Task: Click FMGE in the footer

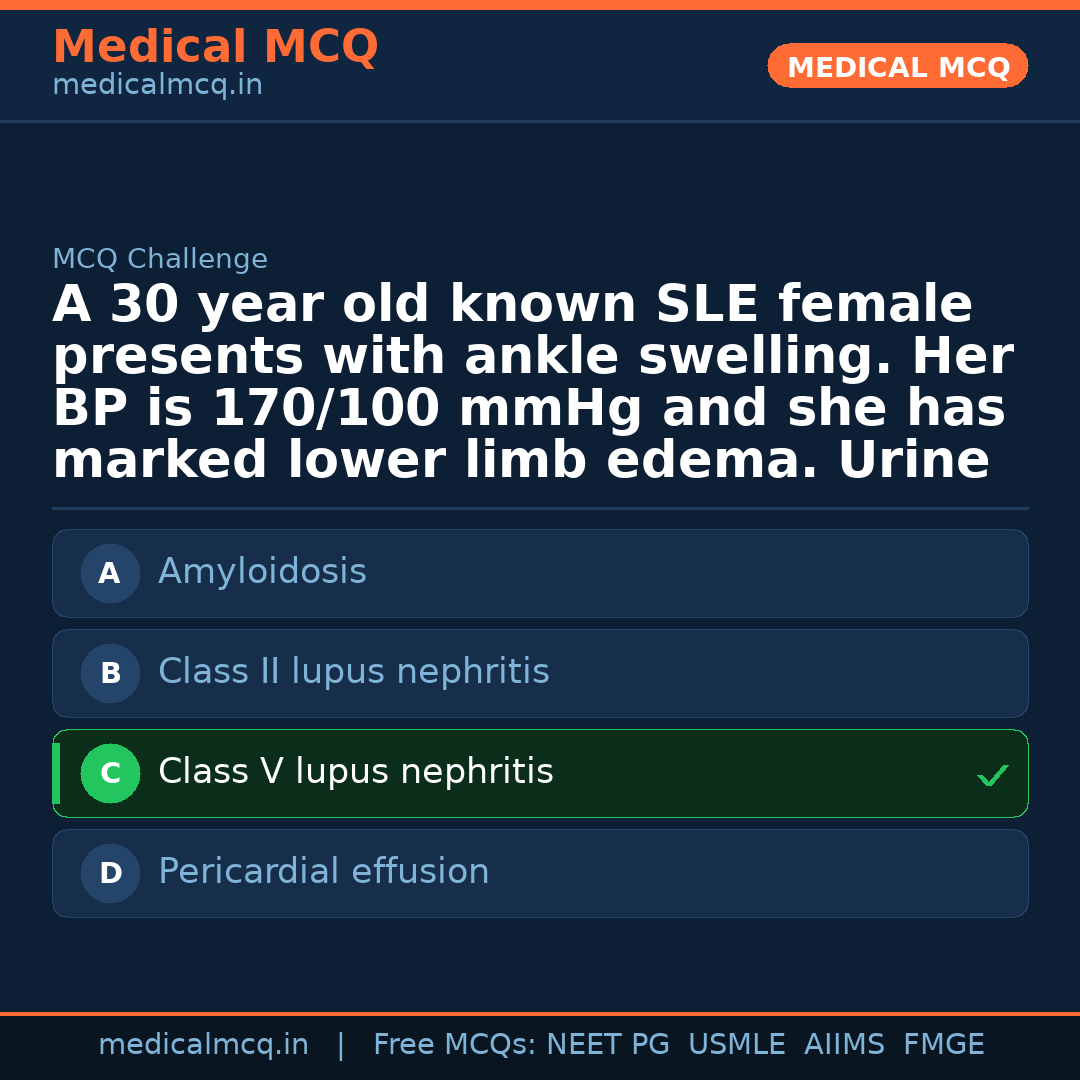Action: pyautogui.click(x=943, y=1045)
